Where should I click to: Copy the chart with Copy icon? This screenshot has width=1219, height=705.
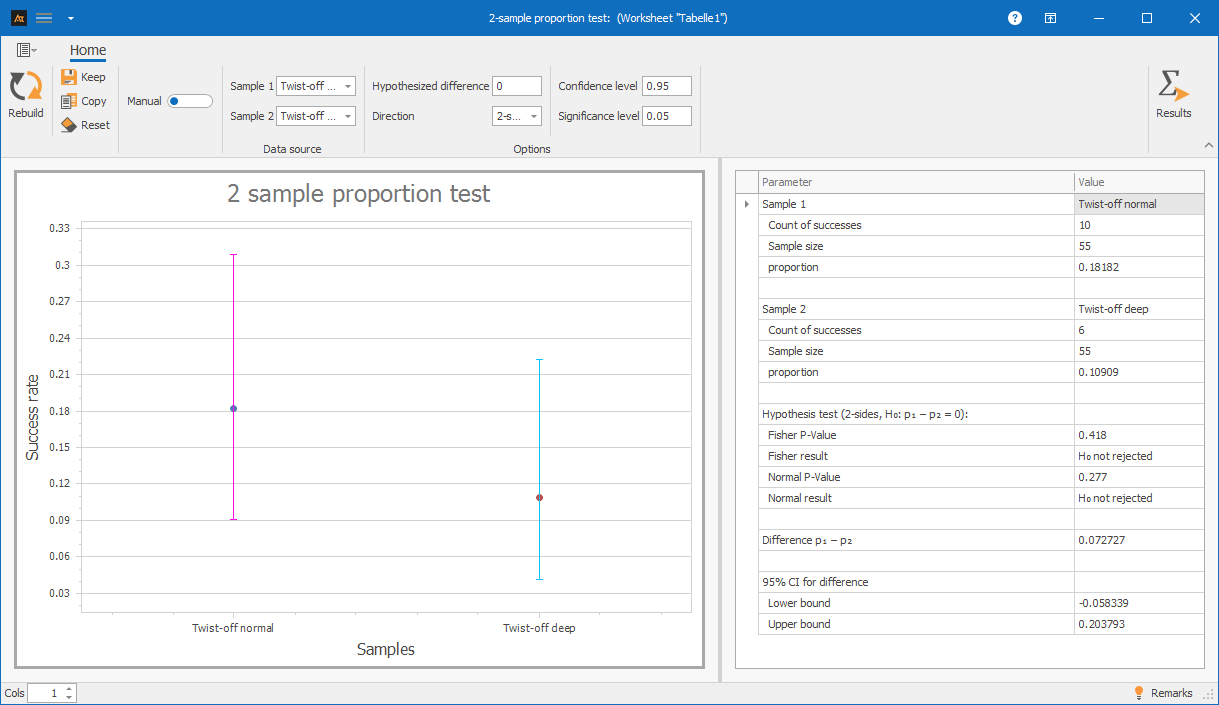69,101
